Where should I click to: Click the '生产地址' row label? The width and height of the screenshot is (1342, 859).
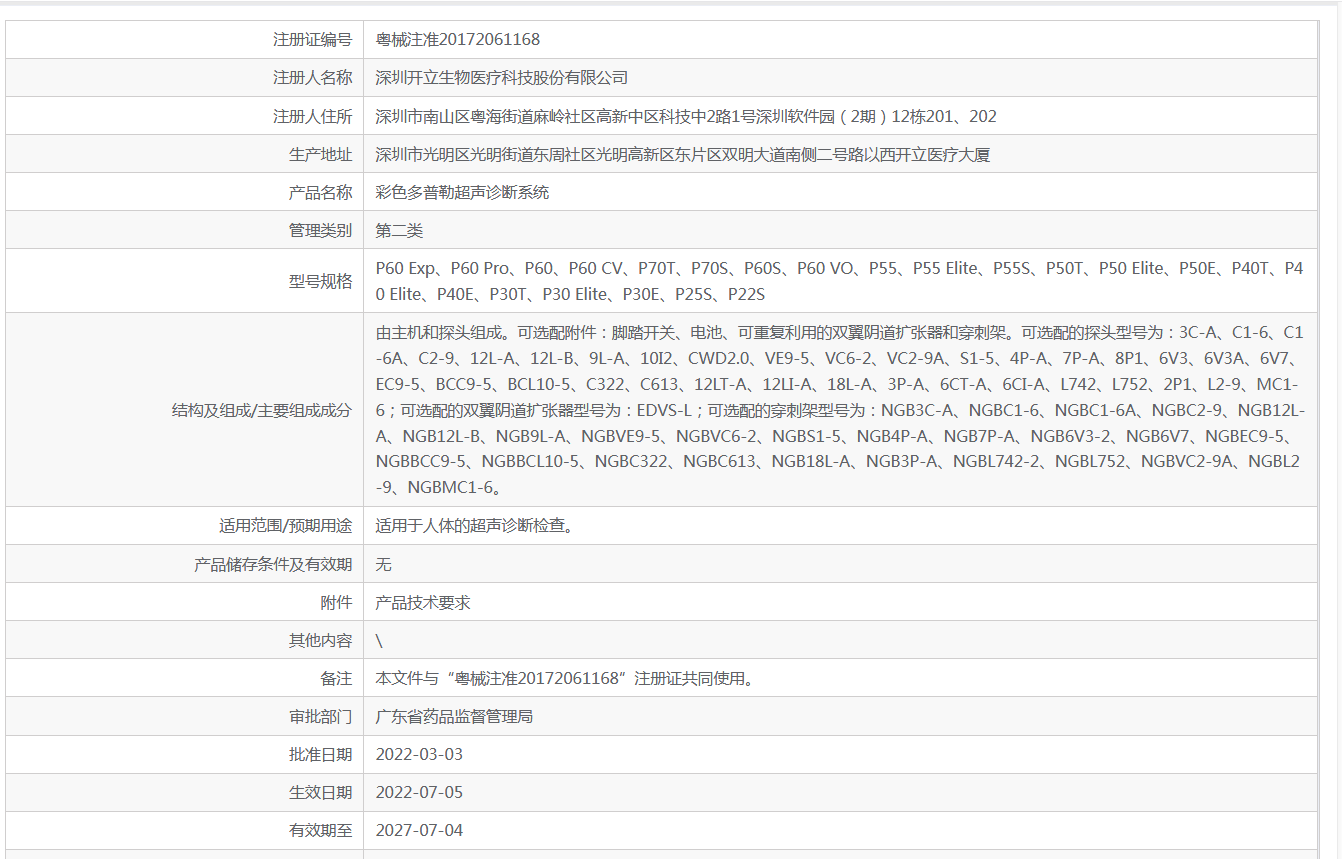pos(320,154)
